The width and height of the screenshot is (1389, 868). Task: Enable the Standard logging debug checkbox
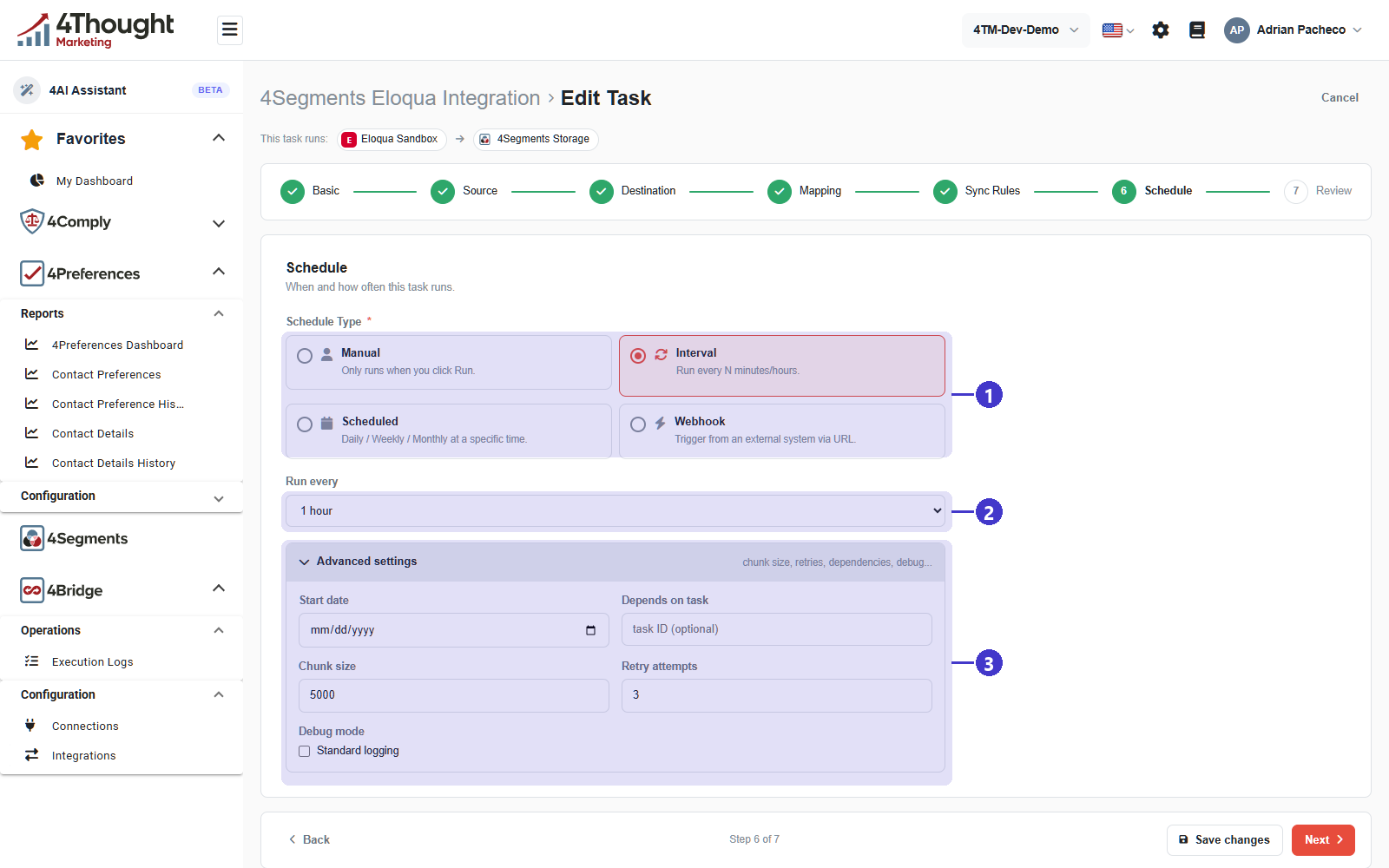(305, 751)
